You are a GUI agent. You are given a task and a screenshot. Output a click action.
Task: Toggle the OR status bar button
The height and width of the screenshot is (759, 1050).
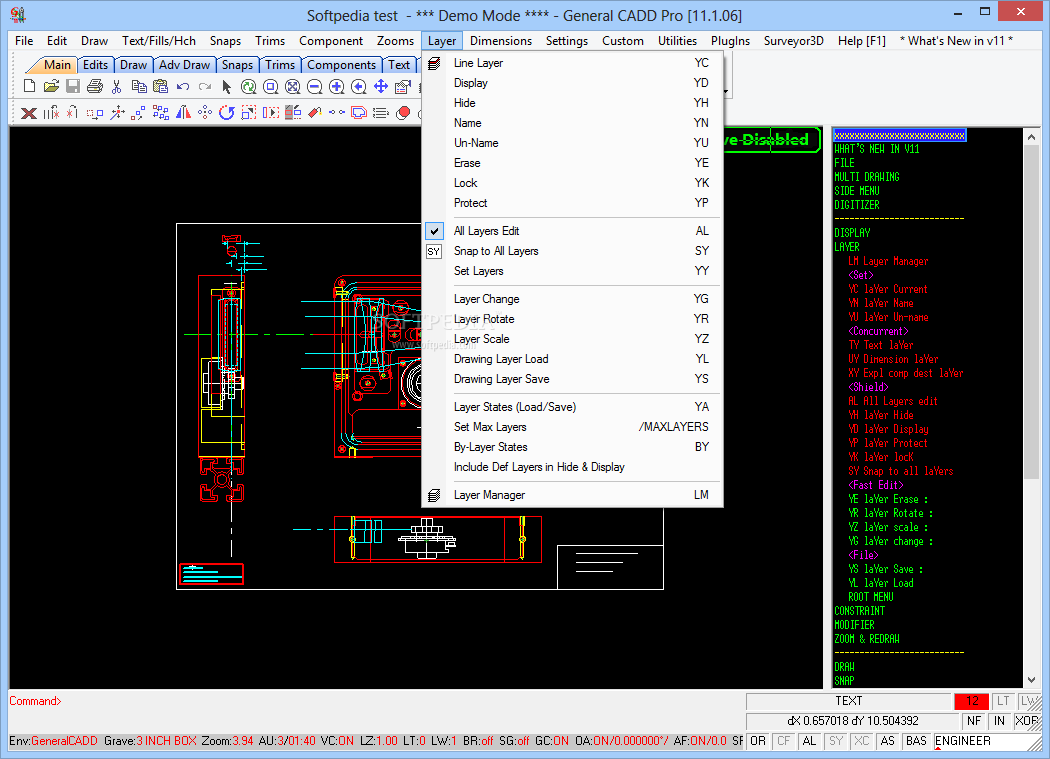[x=758, y=741]
